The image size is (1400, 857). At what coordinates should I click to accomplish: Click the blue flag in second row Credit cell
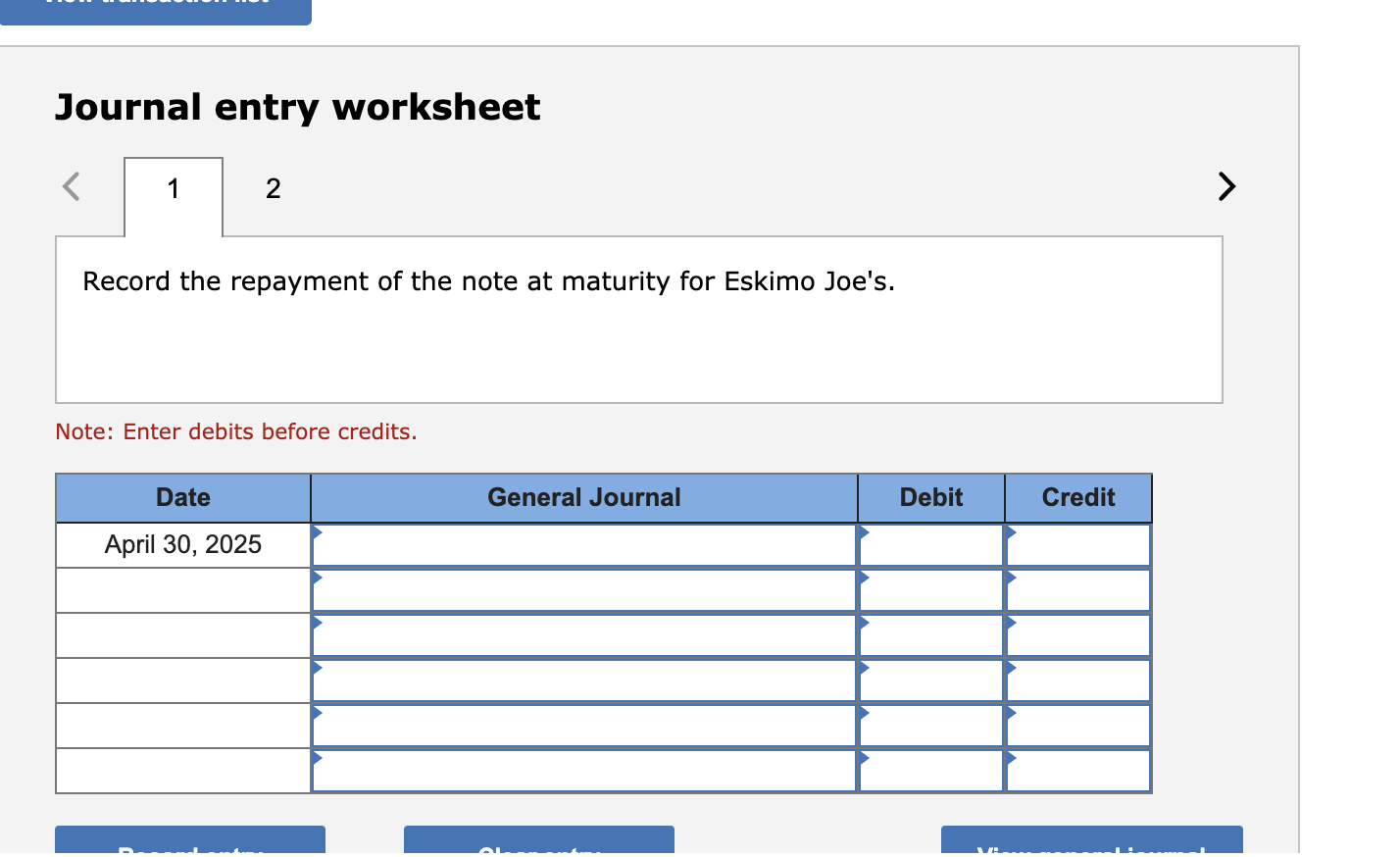click(x=1011, y=578)
